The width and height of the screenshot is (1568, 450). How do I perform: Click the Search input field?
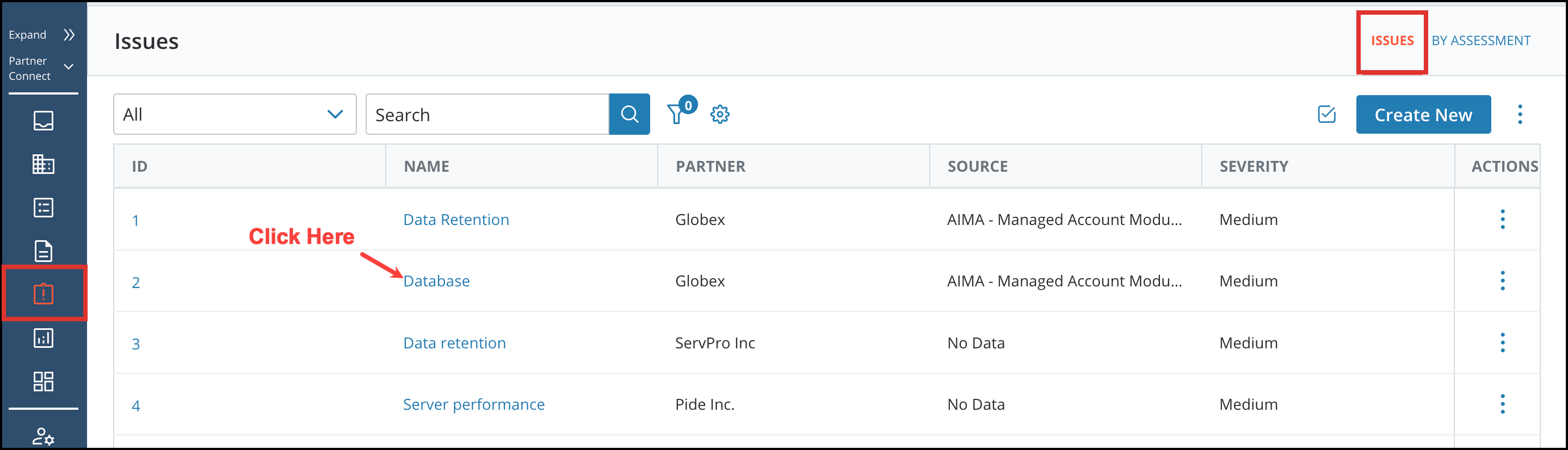click(487, 114)
